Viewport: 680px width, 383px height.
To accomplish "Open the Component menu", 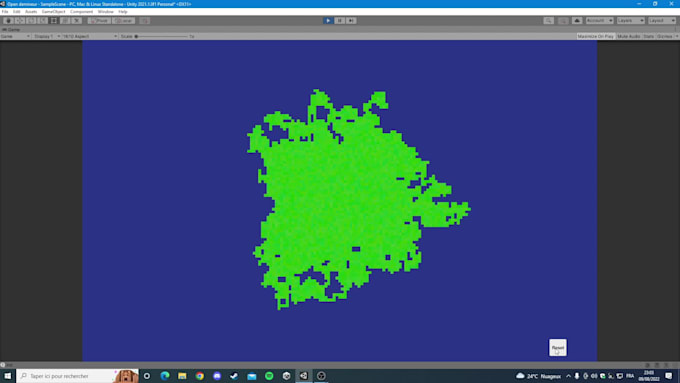I will [82, 12].
